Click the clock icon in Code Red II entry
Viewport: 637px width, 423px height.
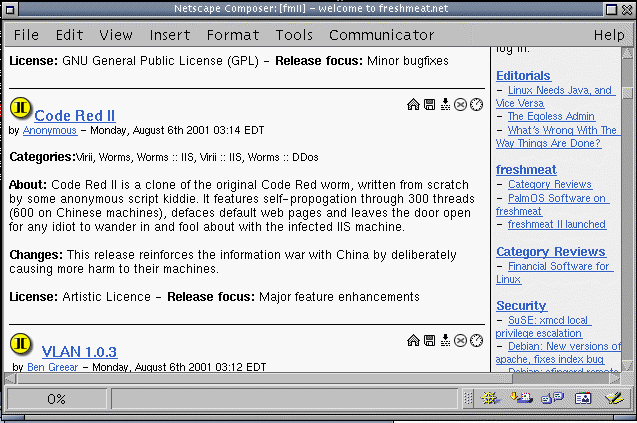coord(477,105)
